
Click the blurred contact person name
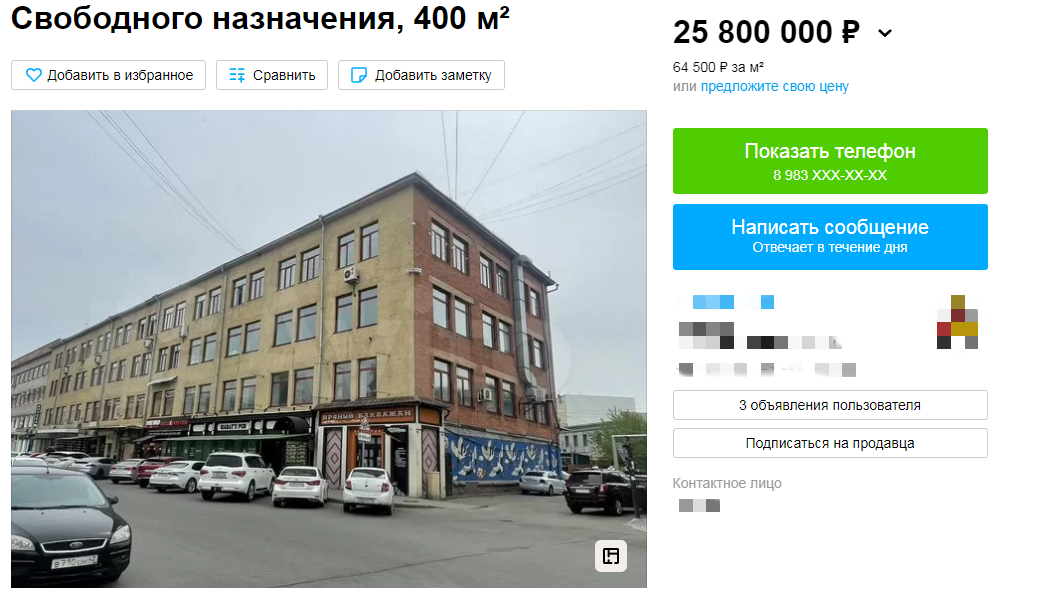click(x=699, y=505)
